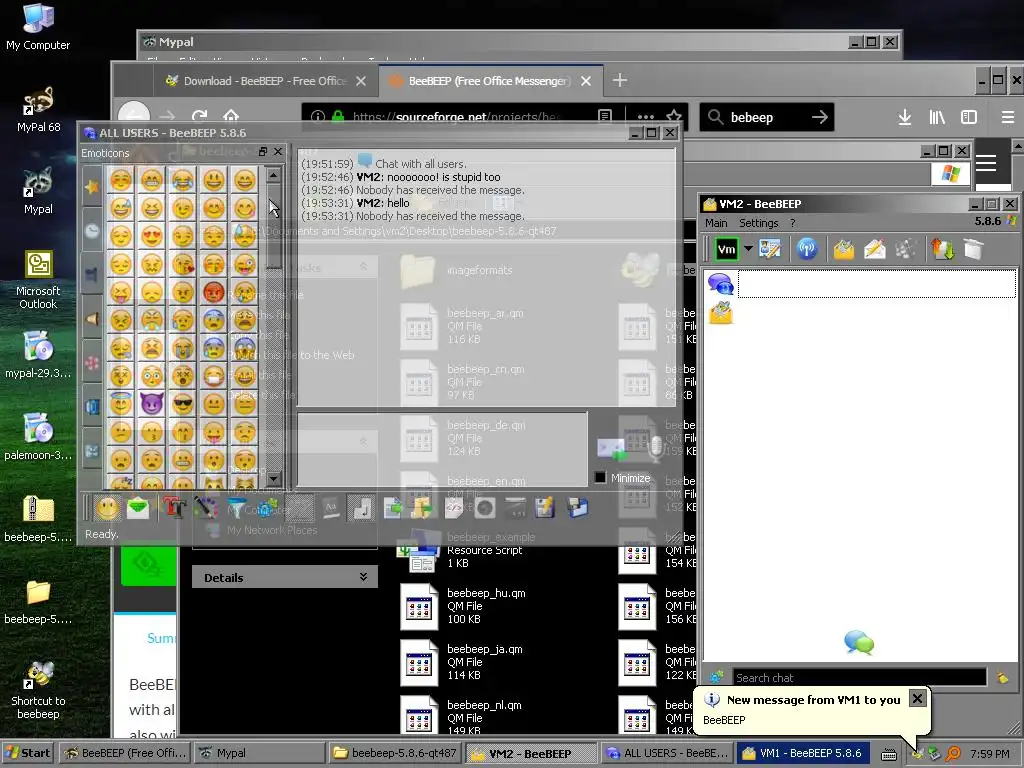Click the code tag icon in chat toolbar

pyautogui.click(x=454, y=507)
